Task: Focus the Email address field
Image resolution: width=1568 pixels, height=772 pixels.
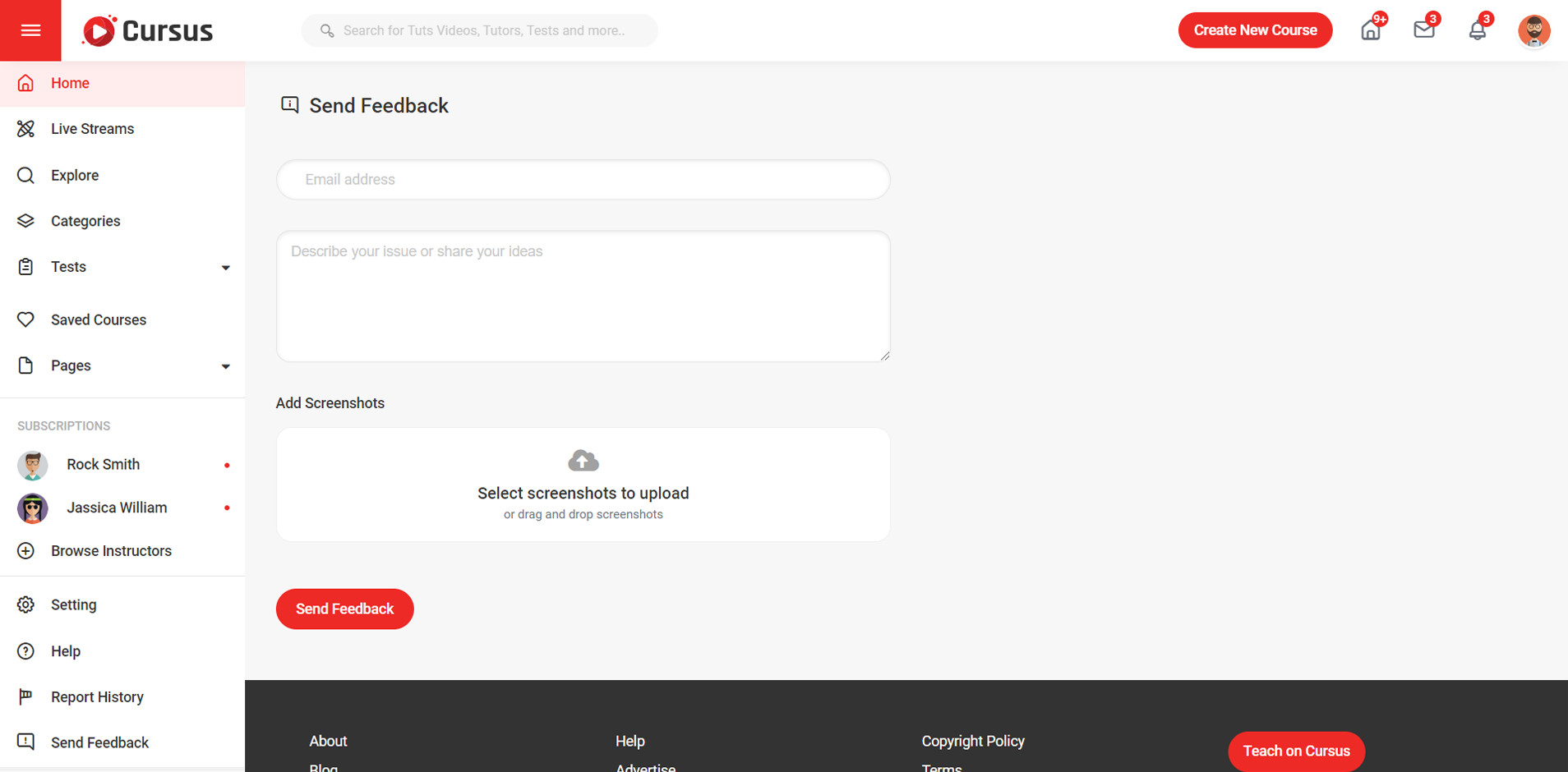Action: coord(583,180)
